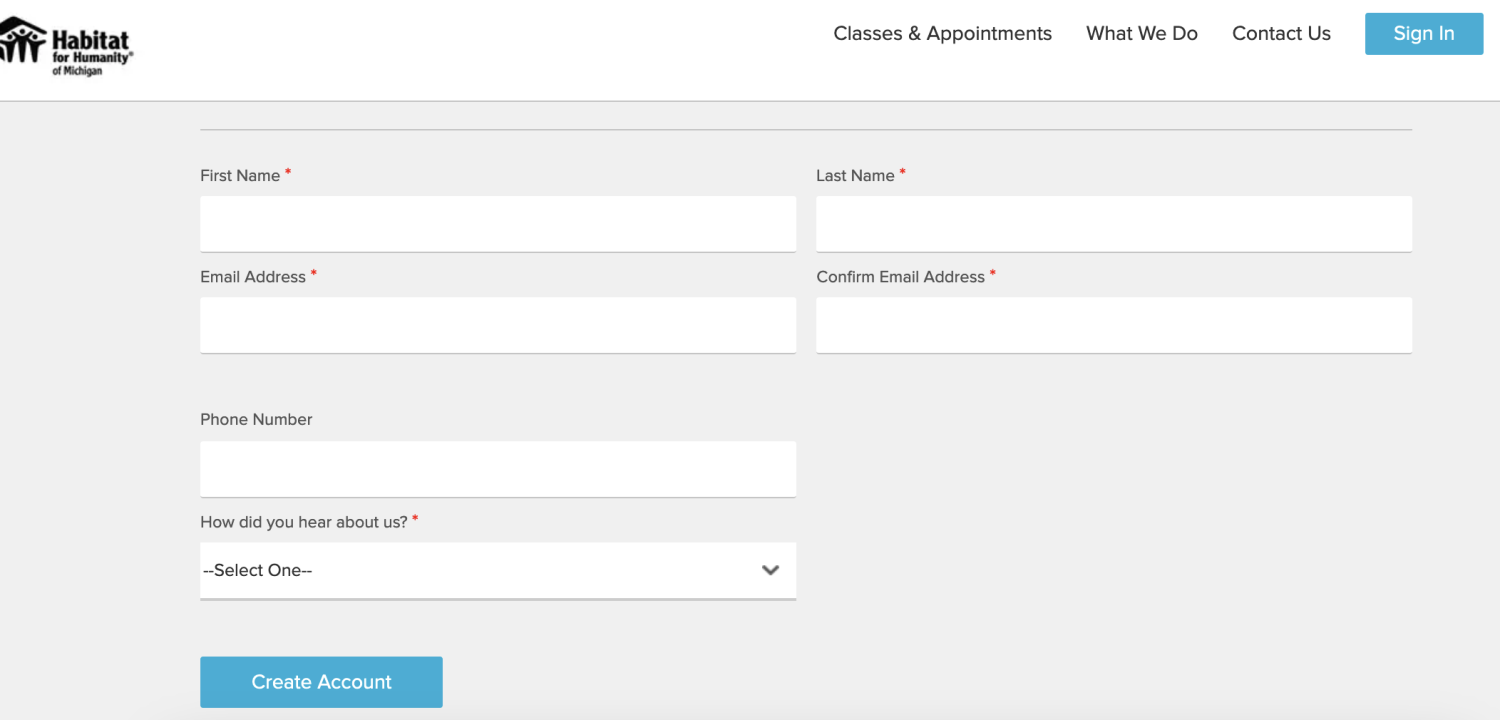Focus the Email Address field
Viewport: 1500px width, 720px height.
pos(497,325)
